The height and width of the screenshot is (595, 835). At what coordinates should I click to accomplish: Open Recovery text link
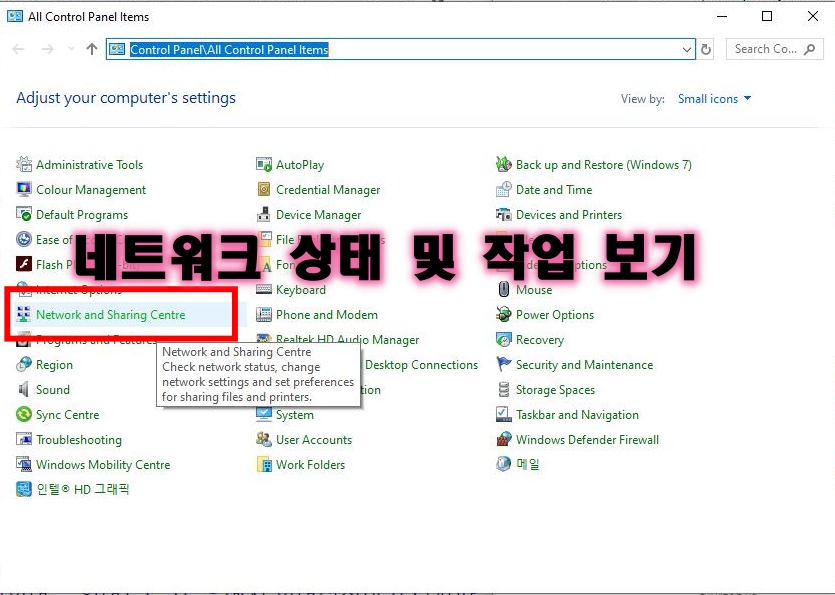coord(540,340)
